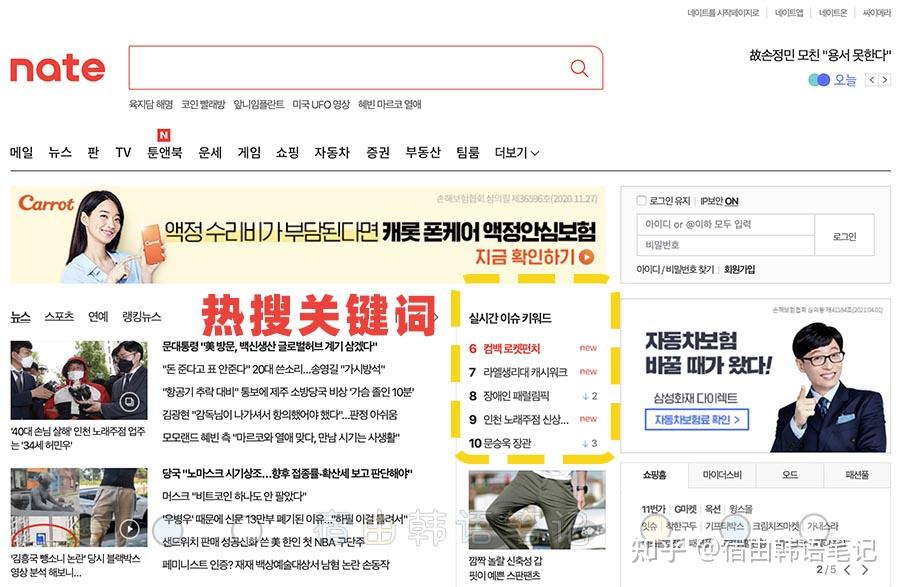This screenshot has height=587, width=900.
Task: Open the 회원가입 link
Action: pos(740,270)
